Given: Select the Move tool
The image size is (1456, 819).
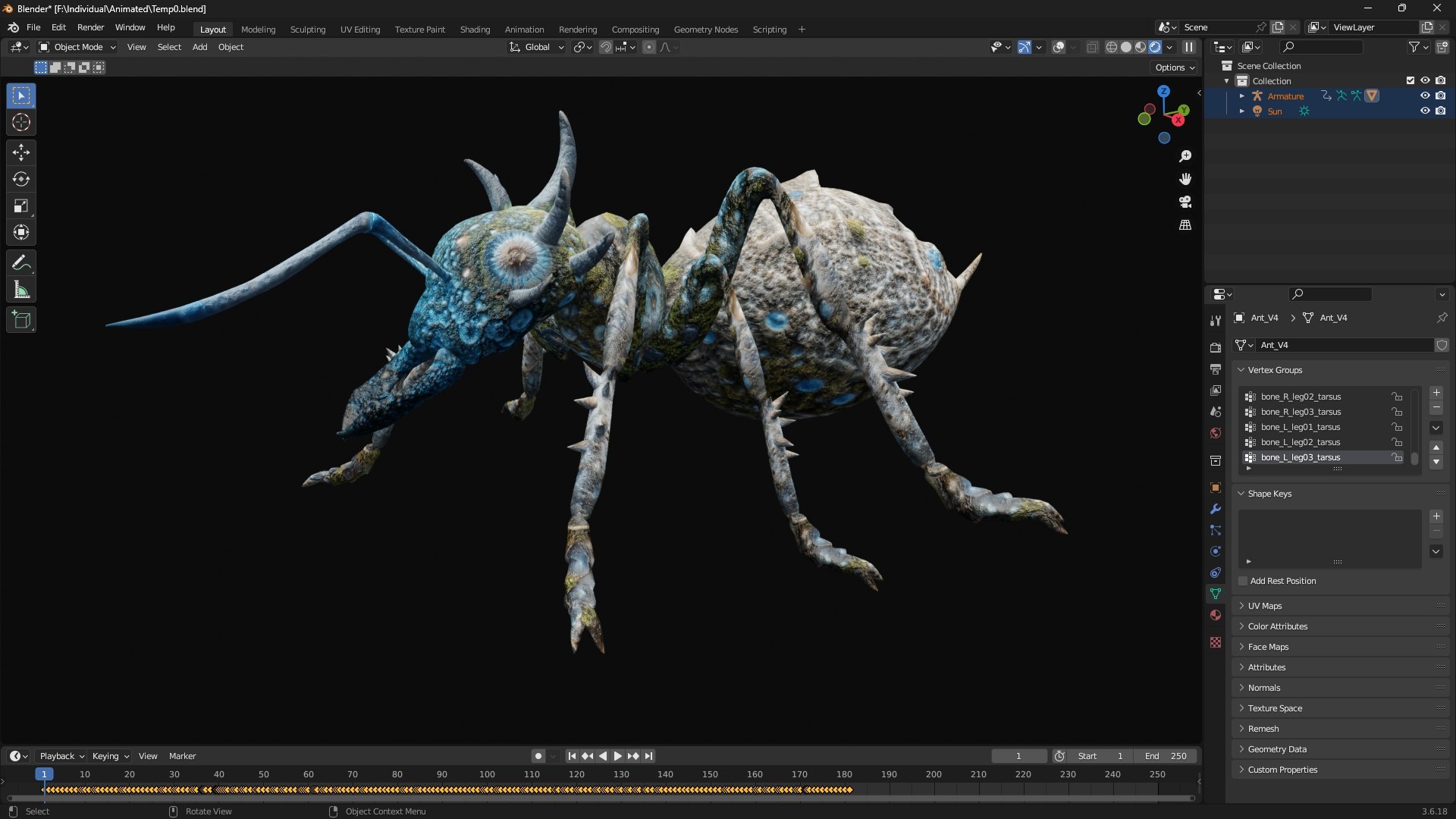Looking at the screenshot, I should tap(21, 152).
